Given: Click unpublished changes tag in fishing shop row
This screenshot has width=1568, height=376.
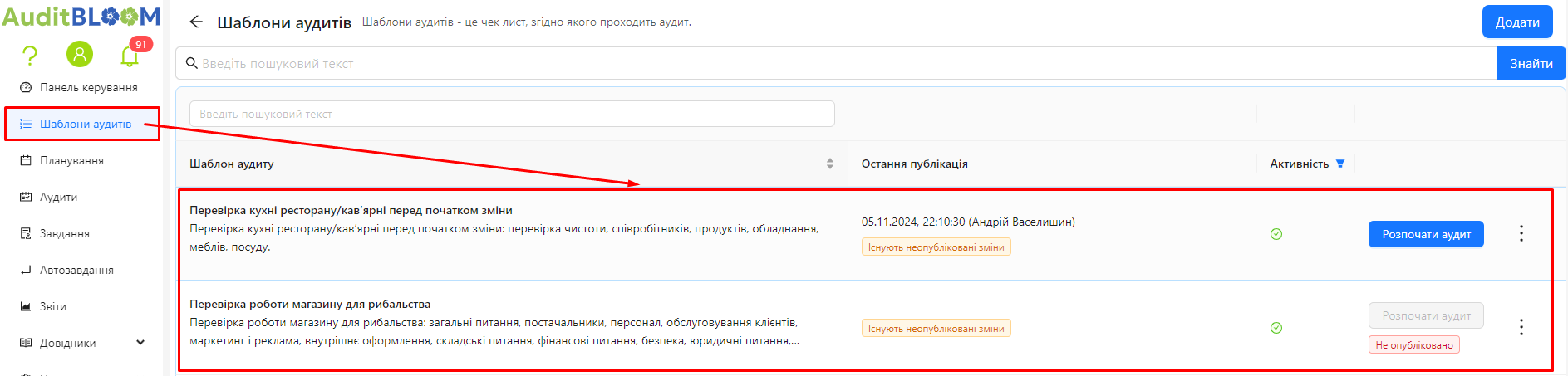Looking at the screenshot, I should pos(936,329).
